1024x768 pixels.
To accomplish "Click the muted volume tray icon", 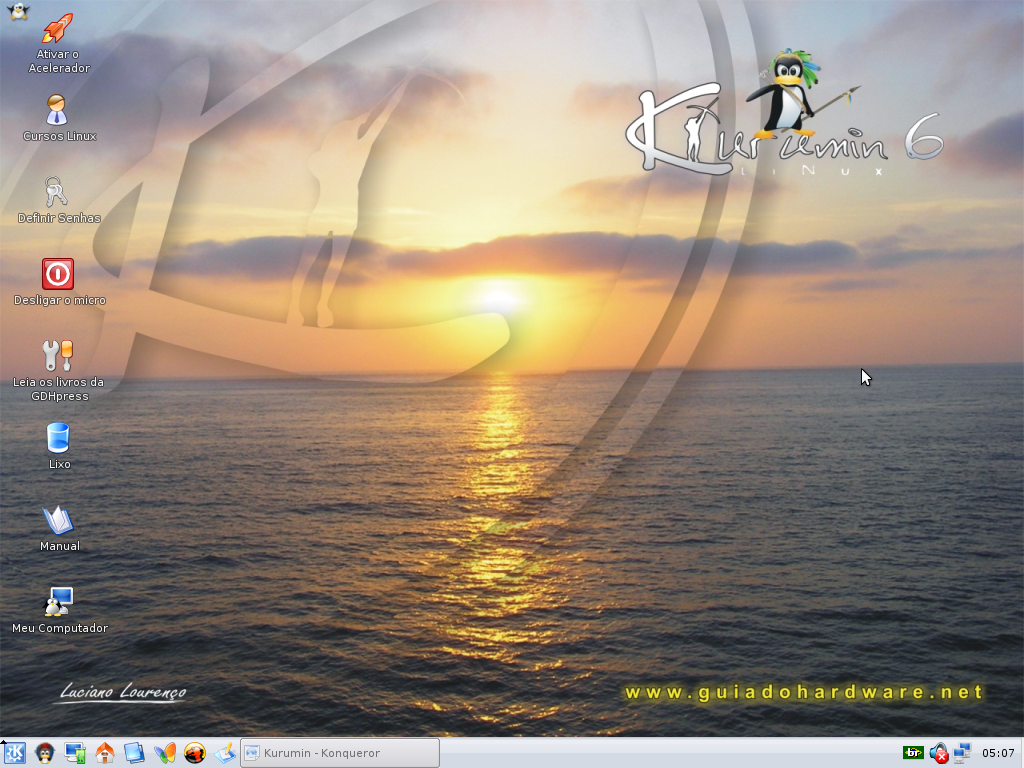I will (x=939, y=754).
